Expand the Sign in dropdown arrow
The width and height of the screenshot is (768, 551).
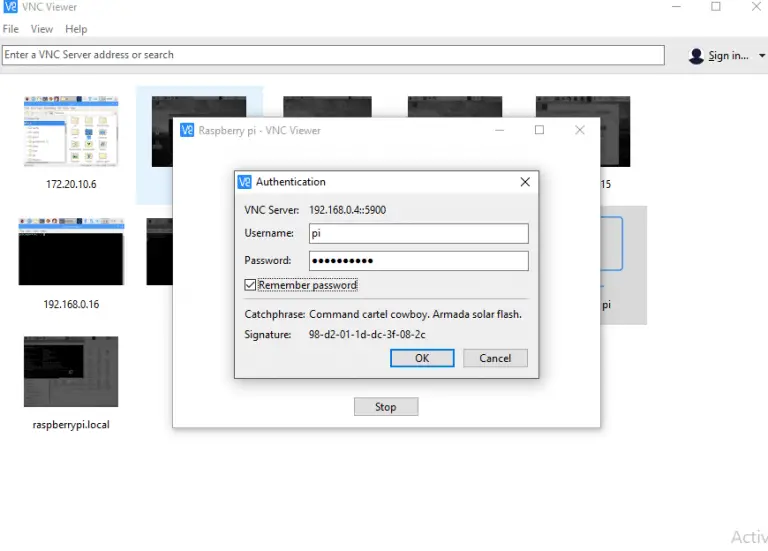(762, 56)
